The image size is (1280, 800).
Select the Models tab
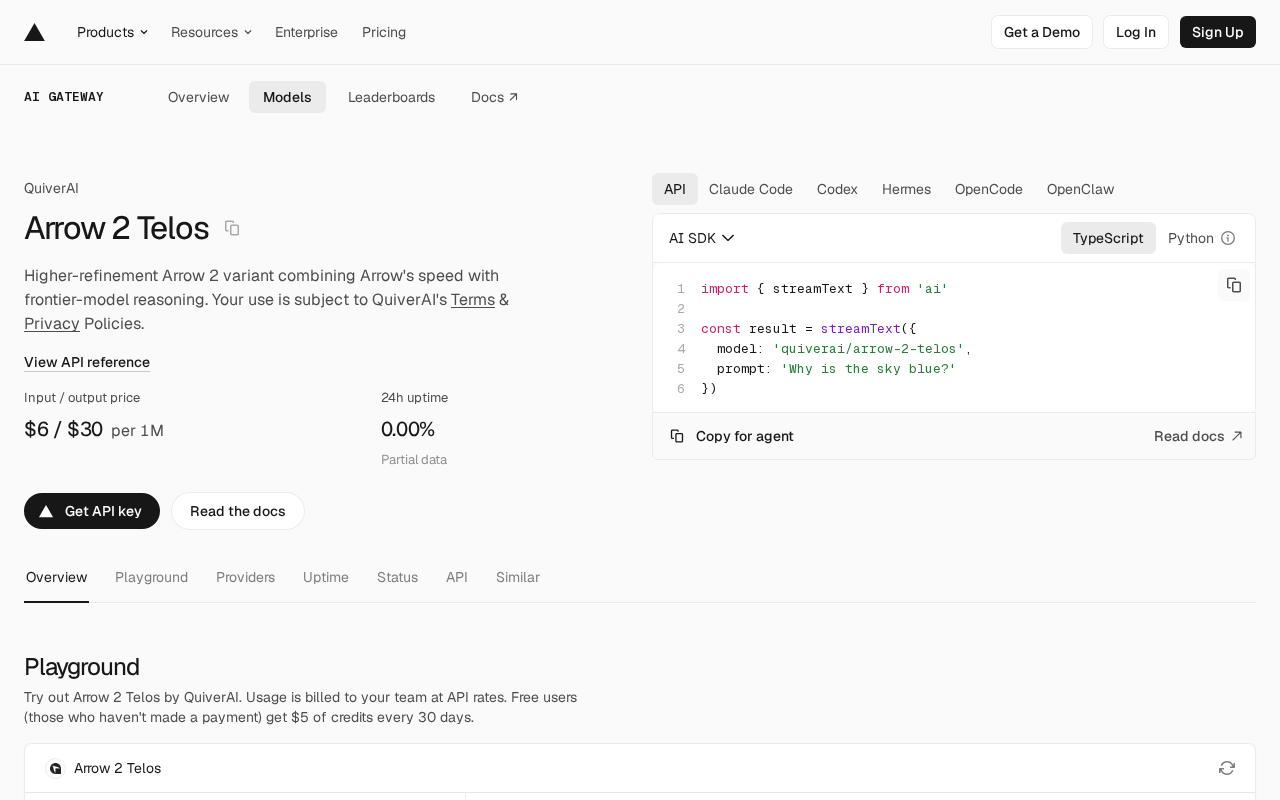click(x=287, y=97)
